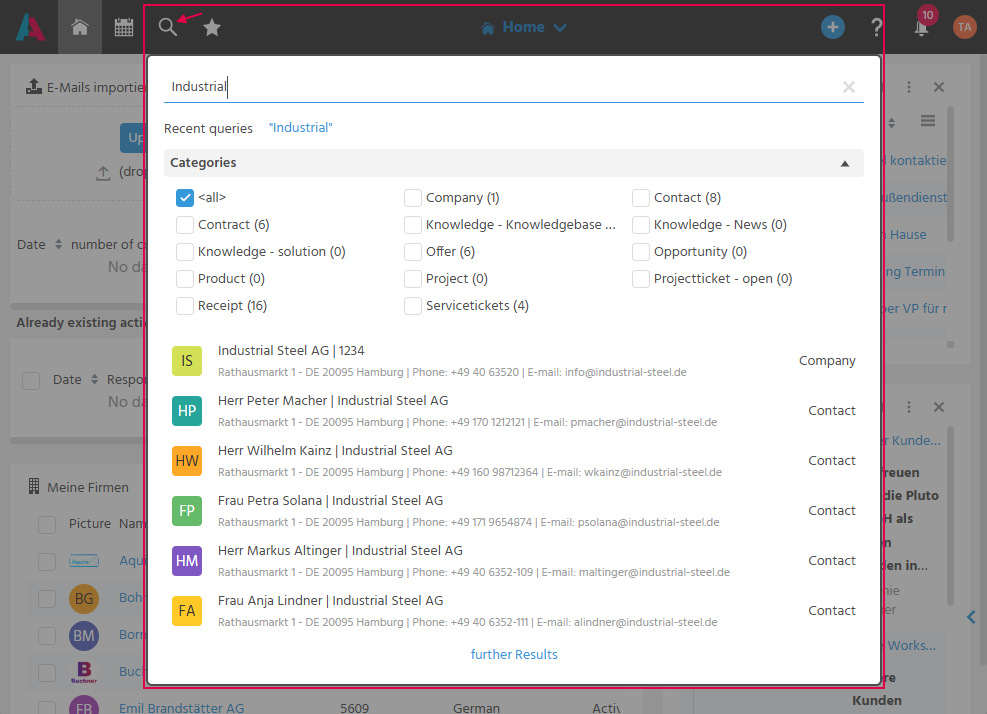The image size is (987, 714).
Task: Check the Receipt (16) category
Action: pos(185,306)
